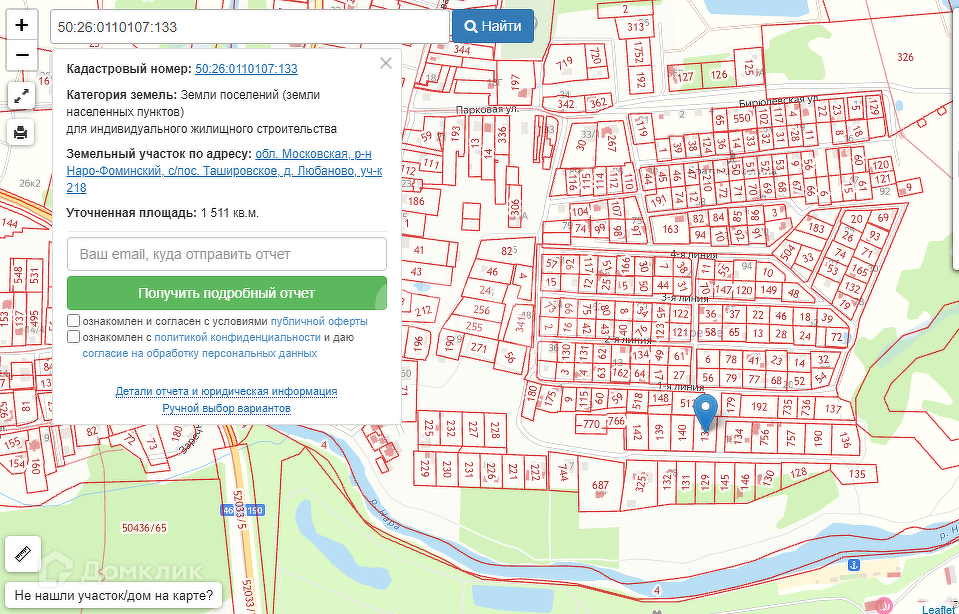The width and height of the screenshot is (959, 614).
Task: Zoom out with the minus button
Action: [x=22, y=55]
